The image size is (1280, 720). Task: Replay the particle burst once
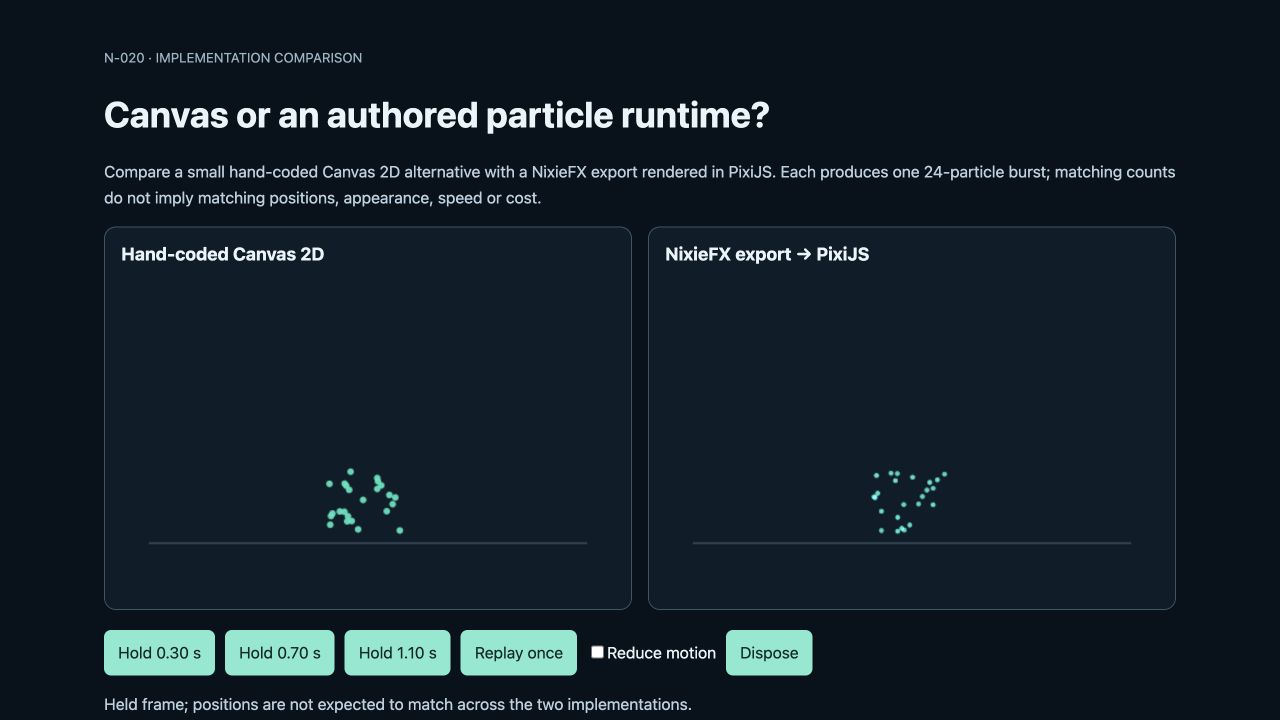coord(519,653)
